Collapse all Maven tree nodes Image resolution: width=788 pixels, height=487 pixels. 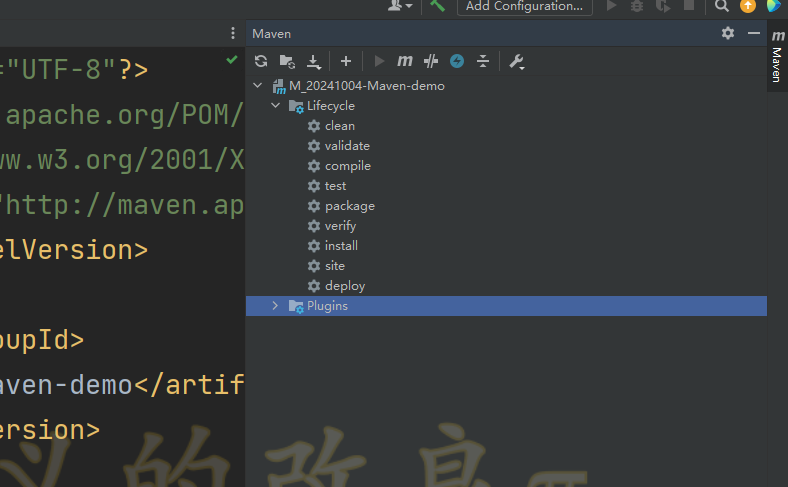483,61
